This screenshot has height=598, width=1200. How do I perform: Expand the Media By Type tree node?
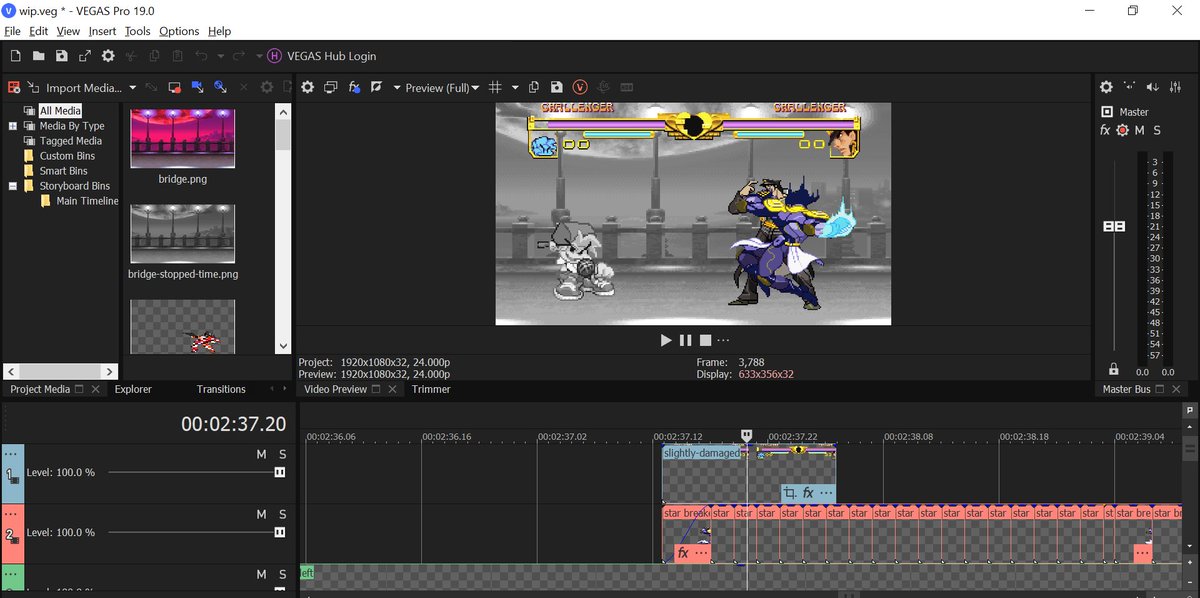coord(13,126)
